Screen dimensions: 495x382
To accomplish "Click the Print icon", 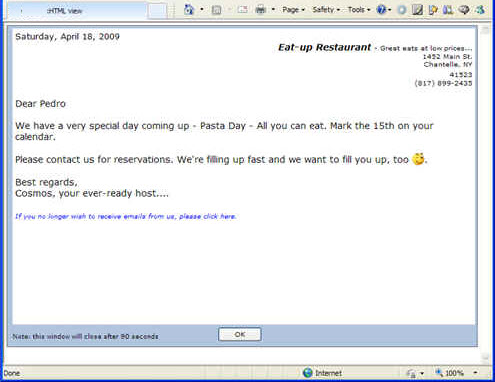I will click(261, 10).
